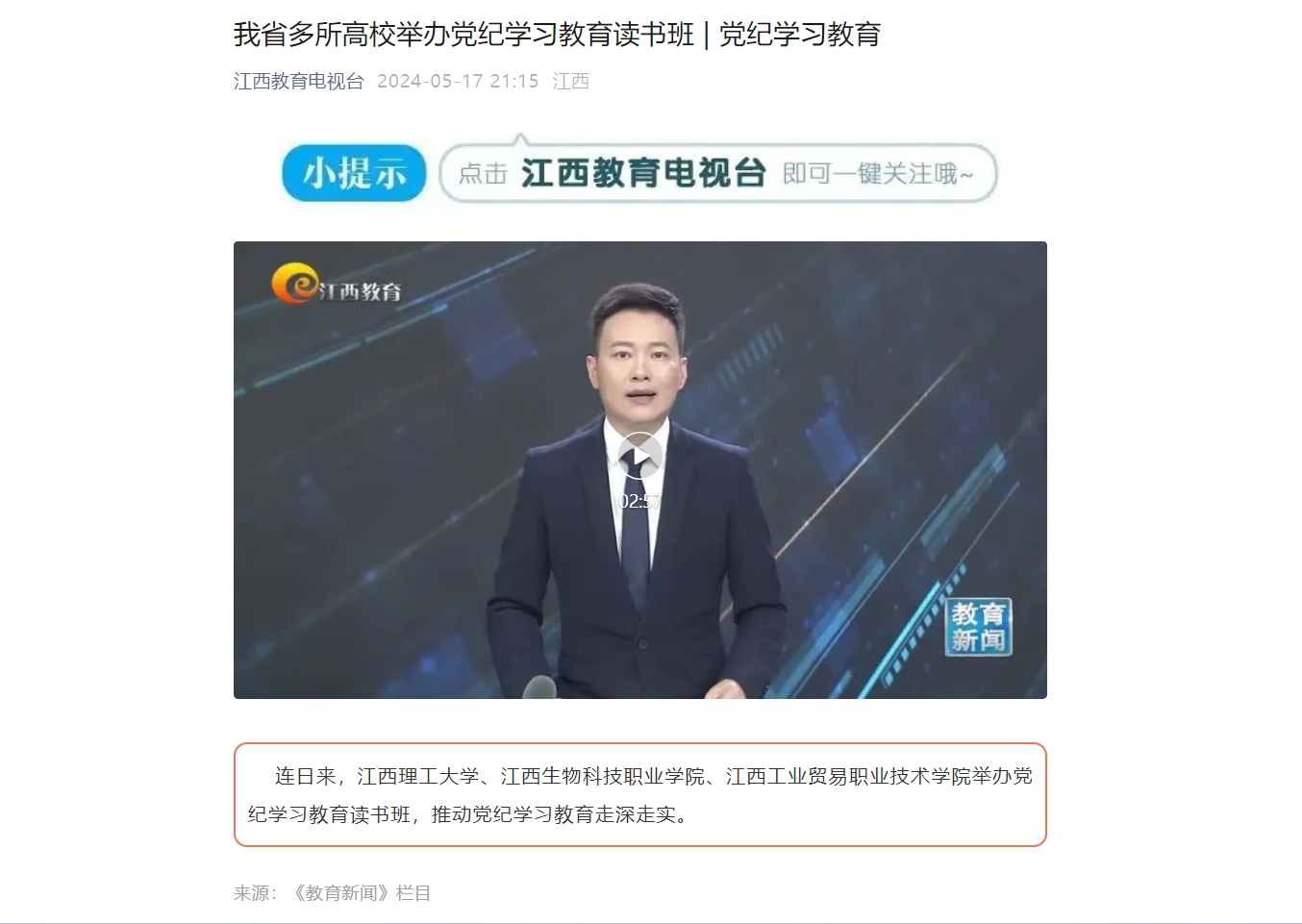Click 即可一键关注哦 text in banner
The height and width of the screenshot is (924, 1302).
tap(878, 174)
